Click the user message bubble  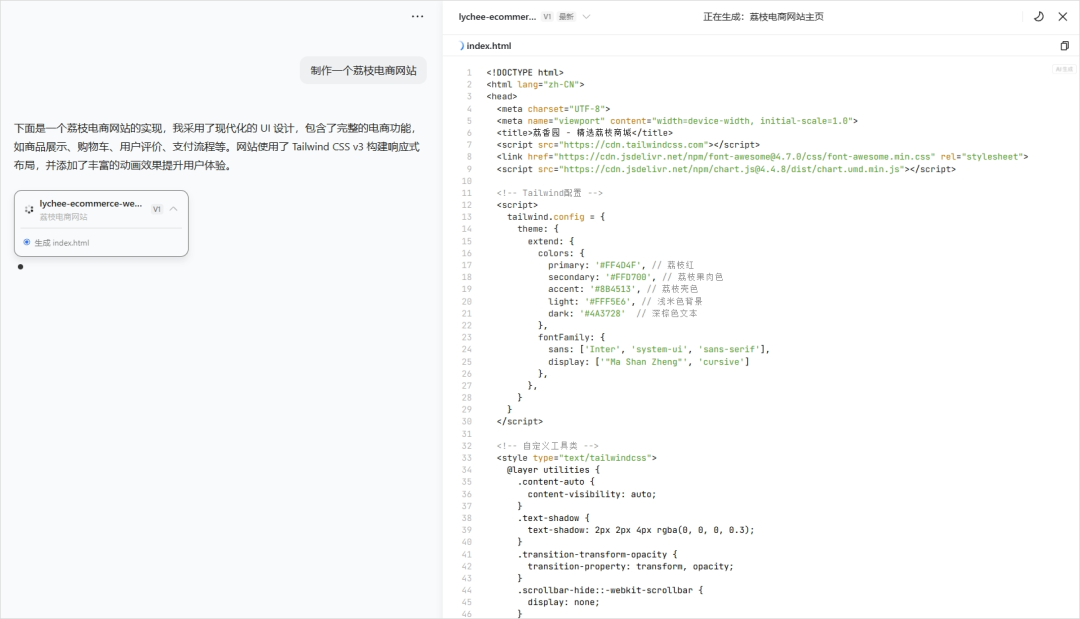(363, 70)
